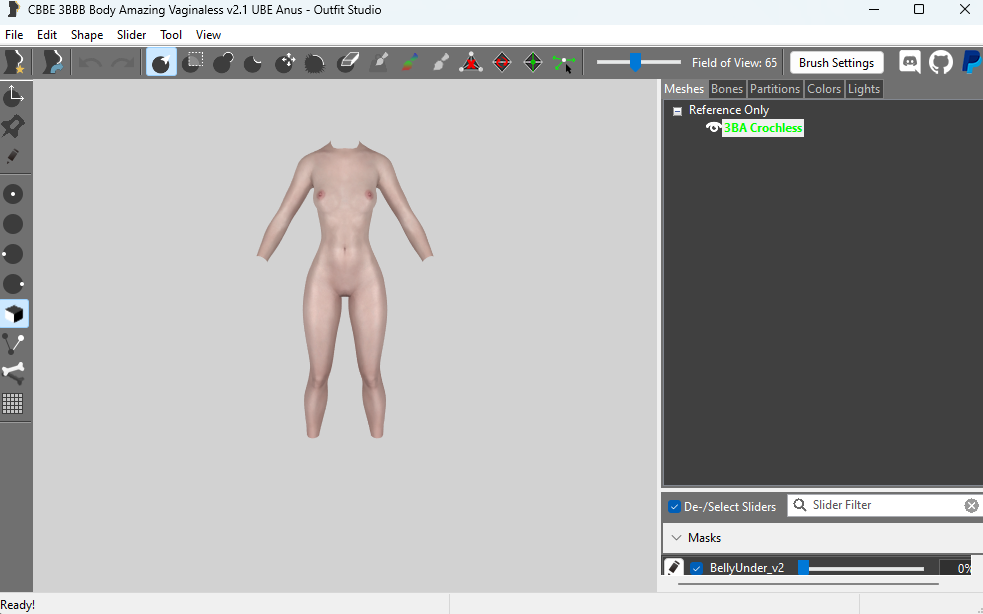Open the Tool menu
The width and height of the screenshot is (983, 614).
click(171, 34)
